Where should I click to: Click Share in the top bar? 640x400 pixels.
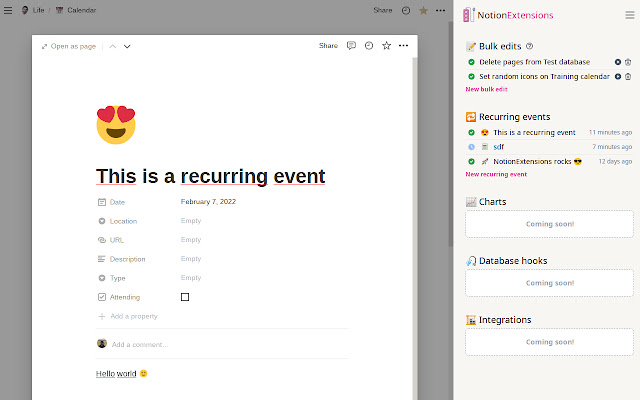[382, 10]
